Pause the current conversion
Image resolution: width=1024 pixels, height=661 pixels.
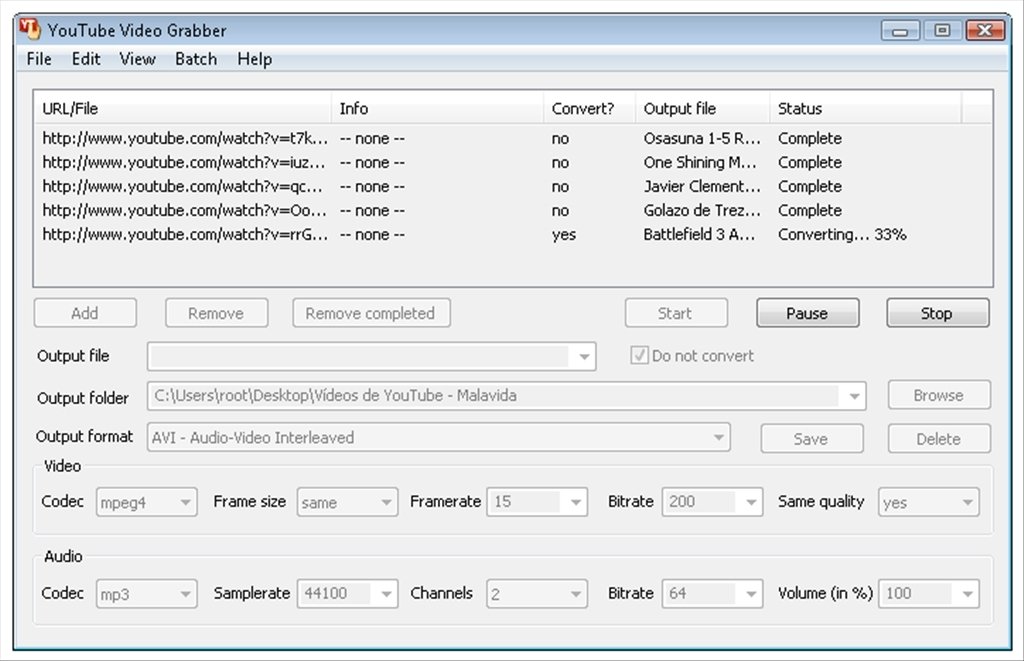click(807, 313)
